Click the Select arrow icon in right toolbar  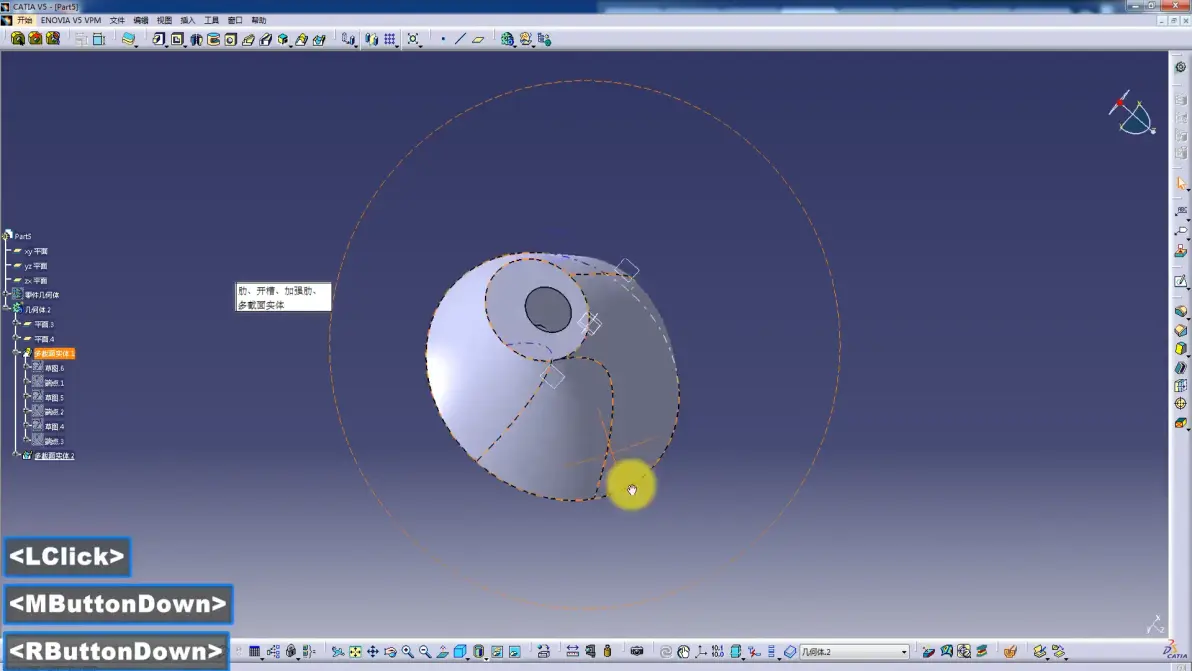pyautogui.click(x=1181, y=183)
